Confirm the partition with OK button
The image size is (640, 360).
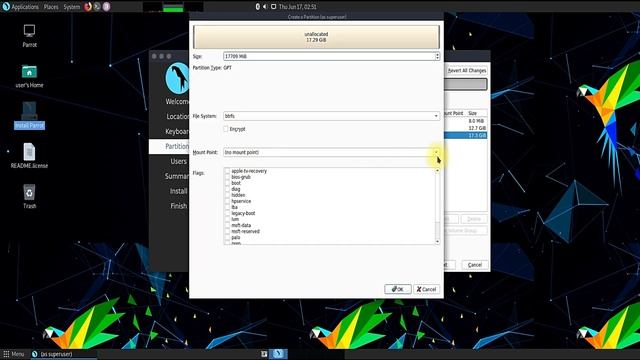click(398, 289)
